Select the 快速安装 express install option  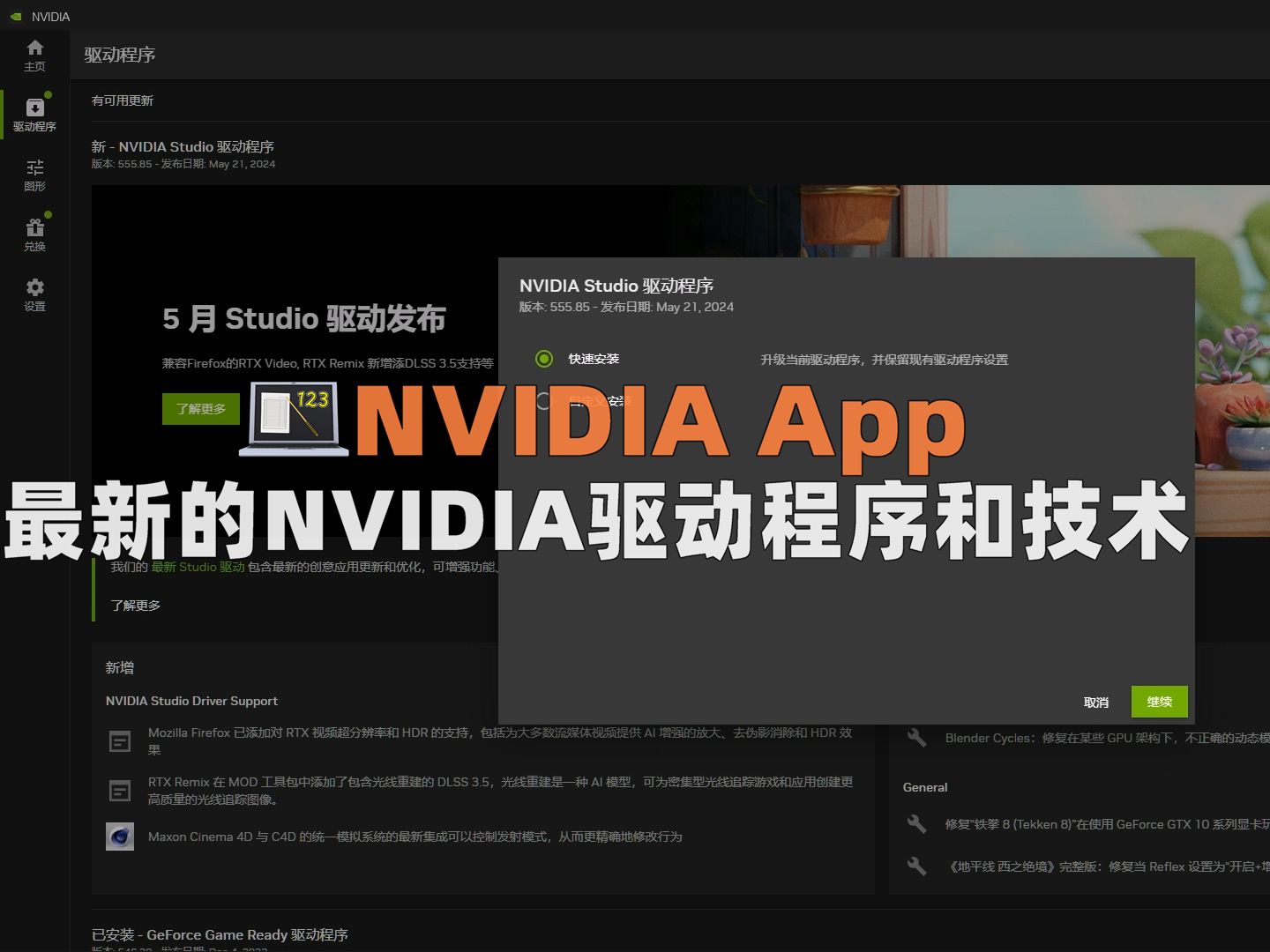click(x=544, y=359)
